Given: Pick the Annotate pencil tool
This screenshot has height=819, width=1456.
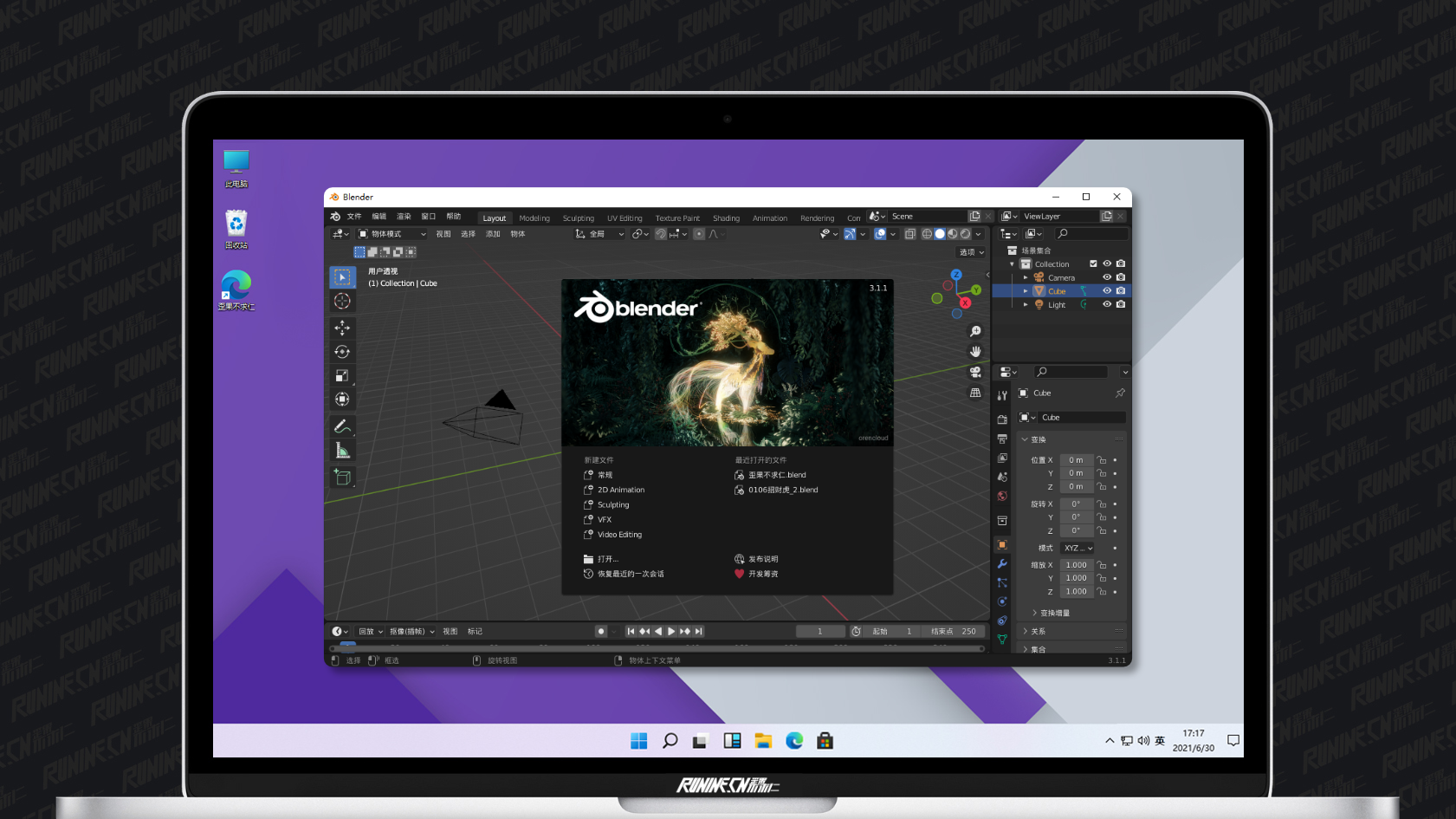Looking at the screenshot, I should pos(342,426).
